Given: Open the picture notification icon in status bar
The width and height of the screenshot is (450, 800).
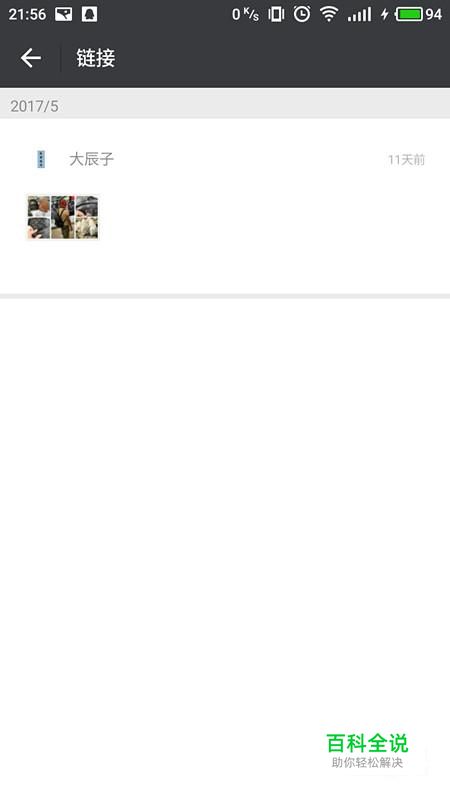Looking at the screenshot, I should [x=64, y=14].
